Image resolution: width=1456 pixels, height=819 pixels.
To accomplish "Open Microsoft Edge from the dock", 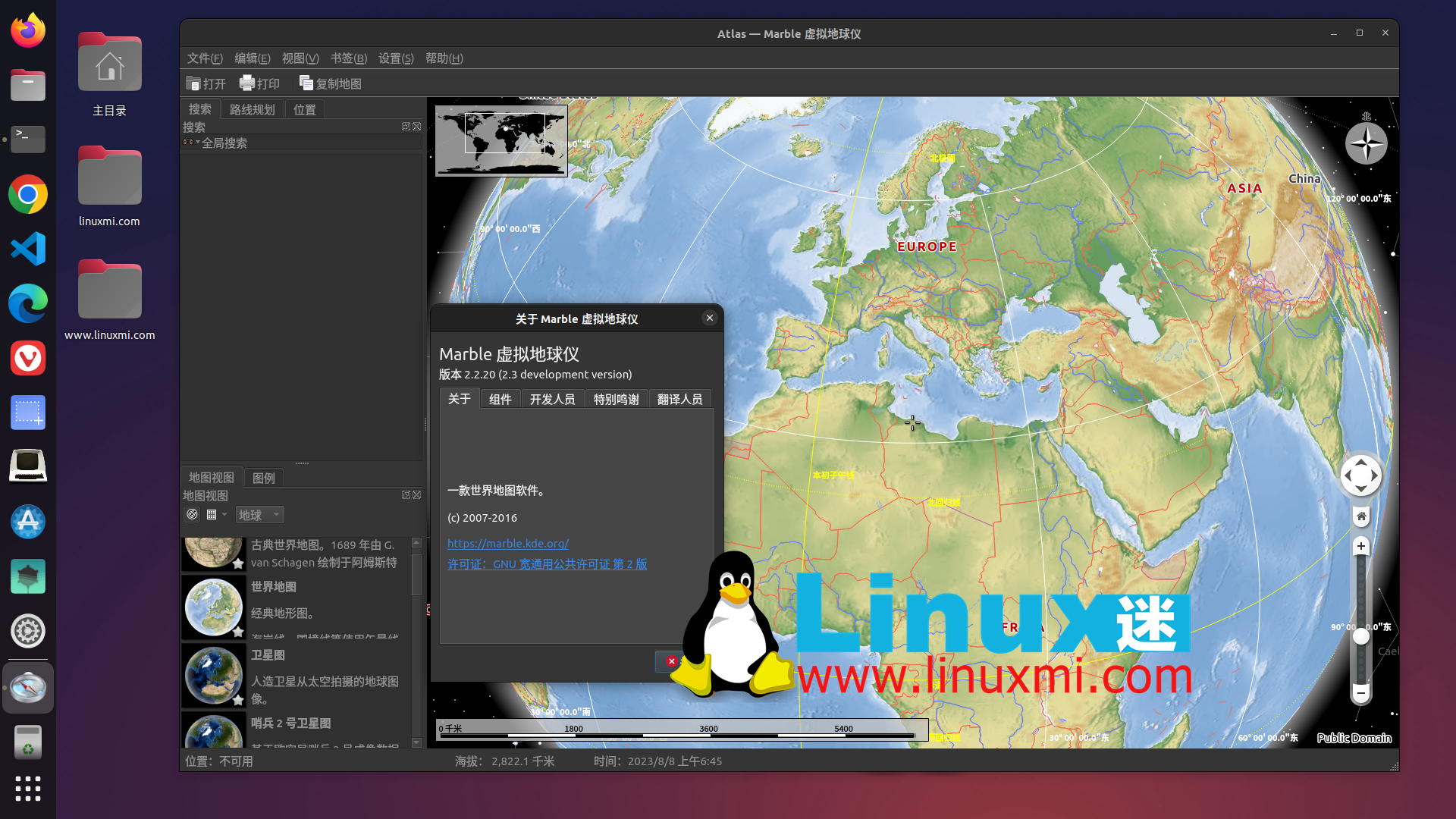I will pos(28,303).
